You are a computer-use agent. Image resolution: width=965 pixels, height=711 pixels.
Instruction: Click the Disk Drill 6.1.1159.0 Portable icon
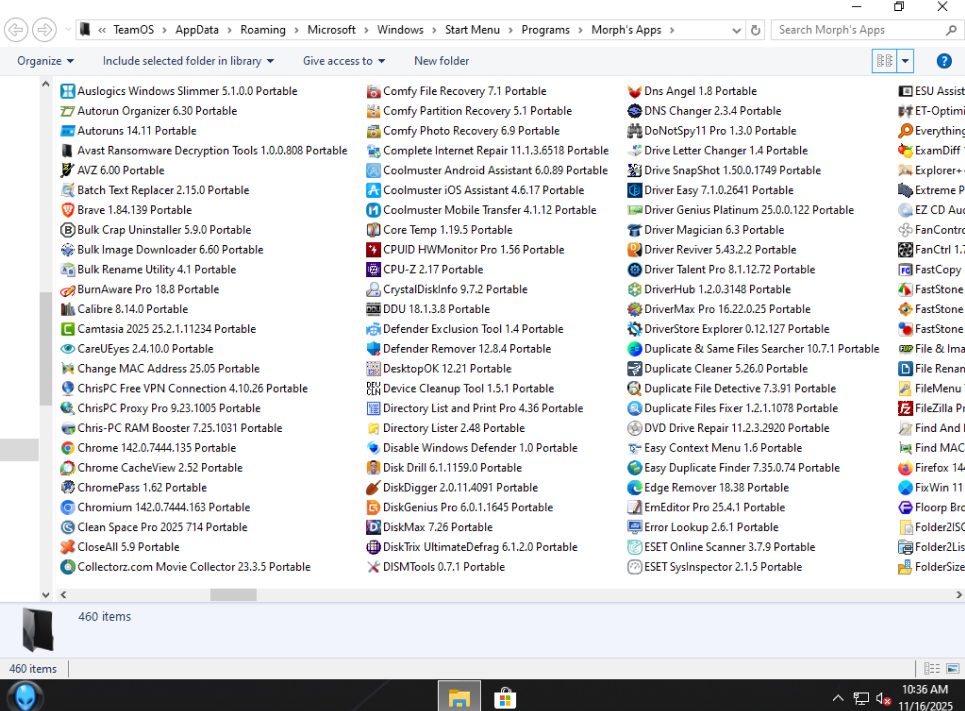374,468
